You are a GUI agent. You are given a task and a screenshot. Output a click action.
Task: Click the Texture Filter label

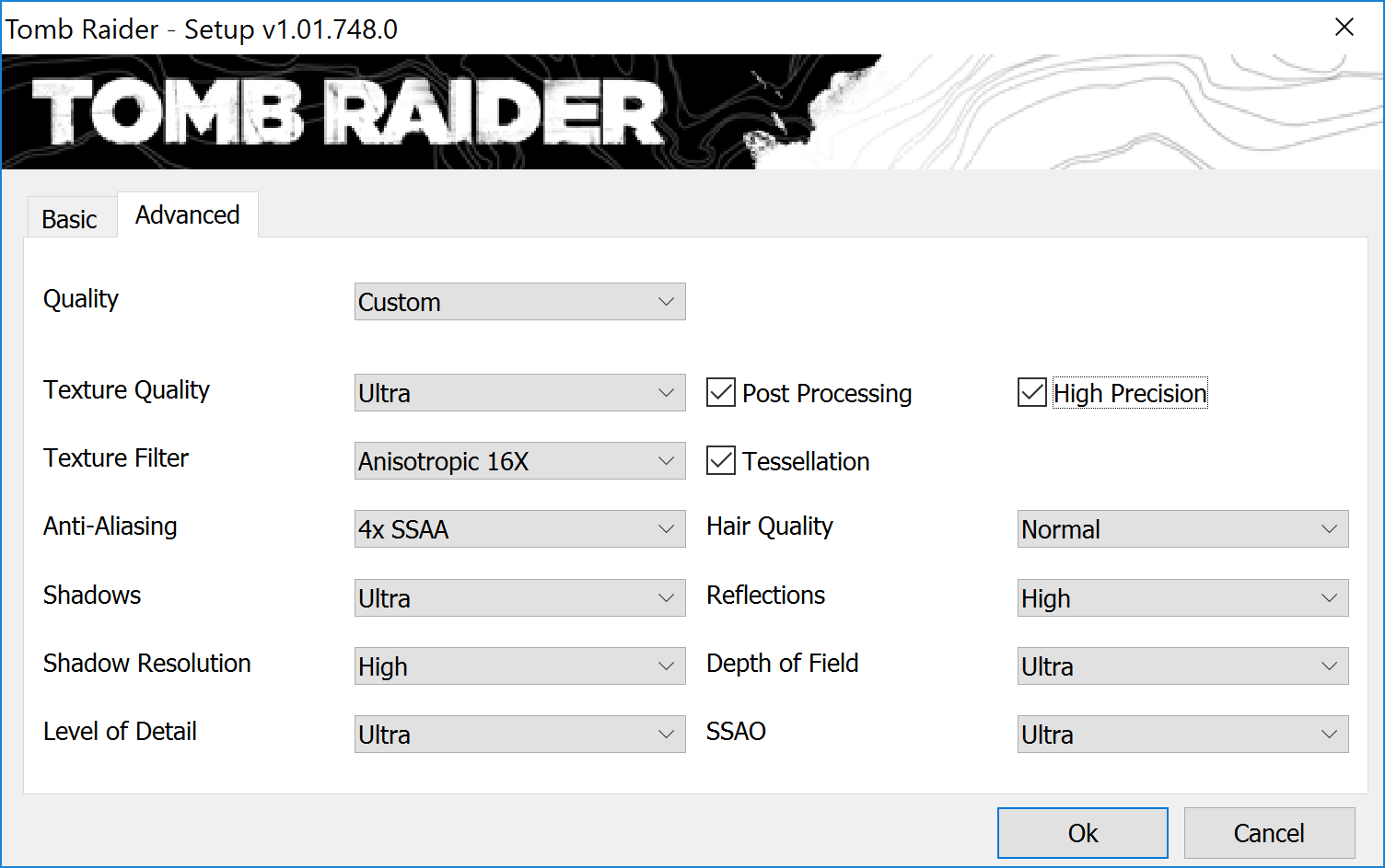pos(116,458)
